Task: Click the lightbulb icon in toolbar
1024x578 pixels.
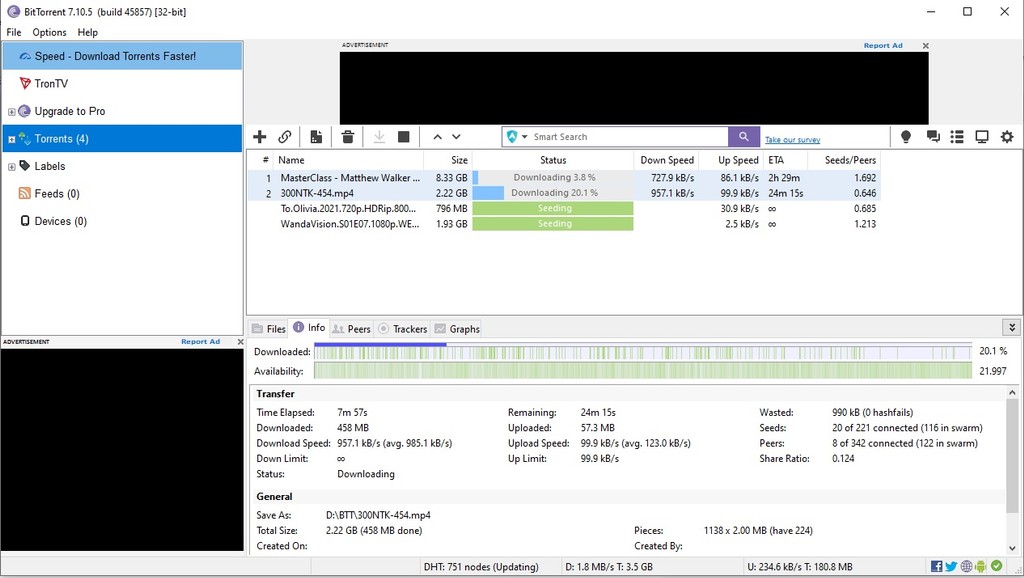Action: [x=906, y=136]
